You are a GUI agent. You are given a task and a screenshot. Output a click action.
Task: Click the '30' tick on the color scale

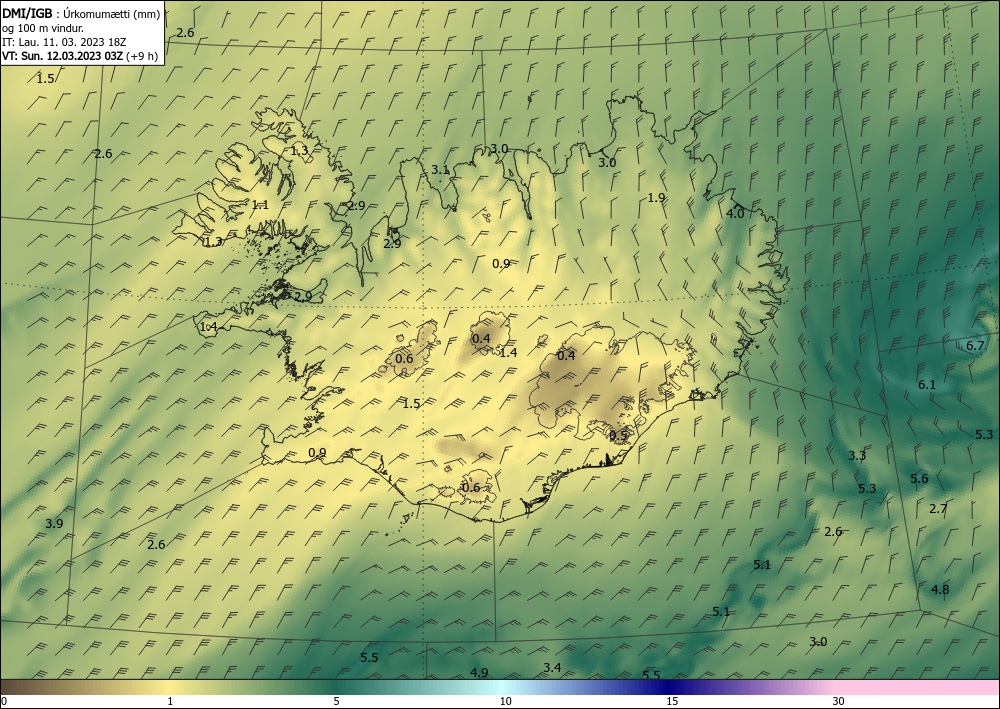(838, 701)
